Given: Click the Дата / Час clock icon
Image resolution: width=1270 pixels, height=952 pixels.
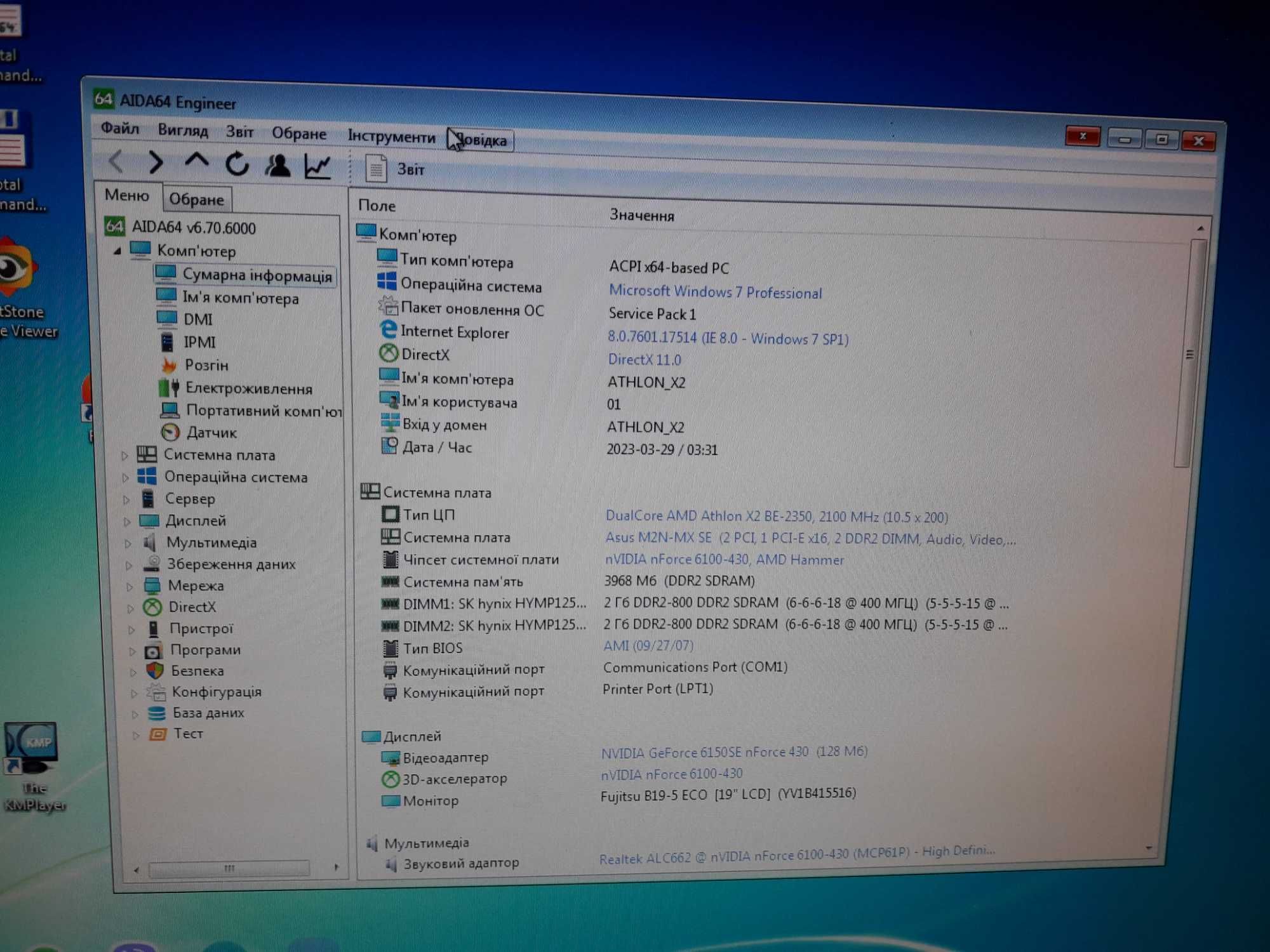Looking at the screenshot, I should coord(389,446).
